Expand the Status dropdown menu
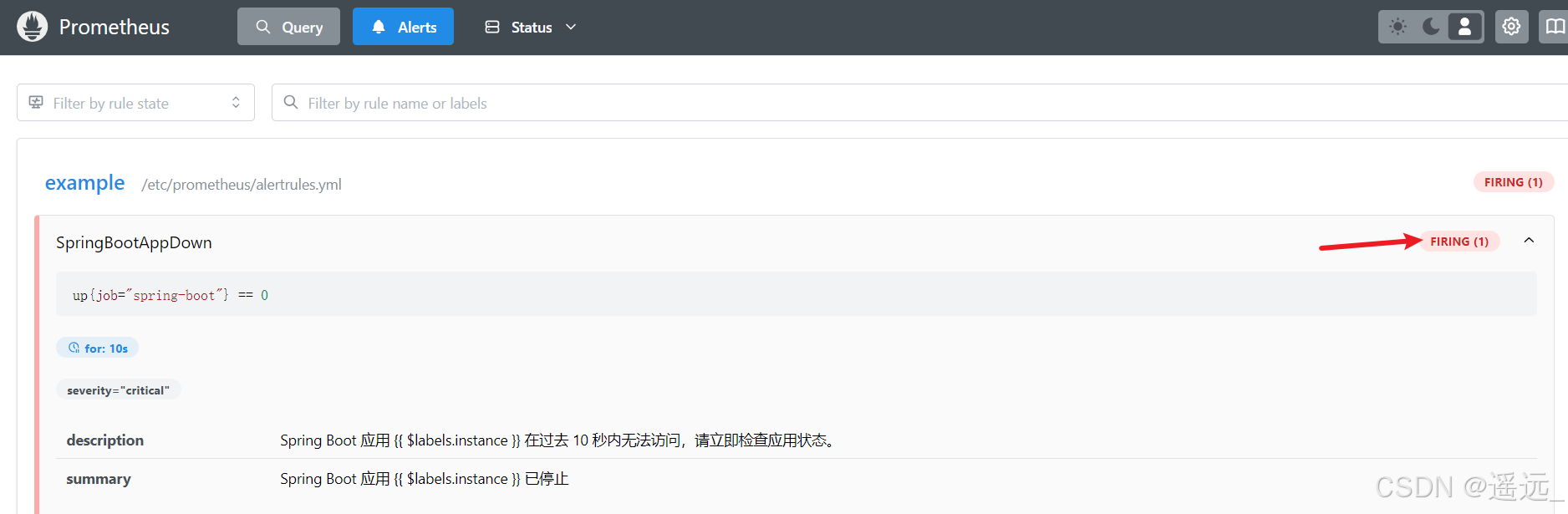 531,27
